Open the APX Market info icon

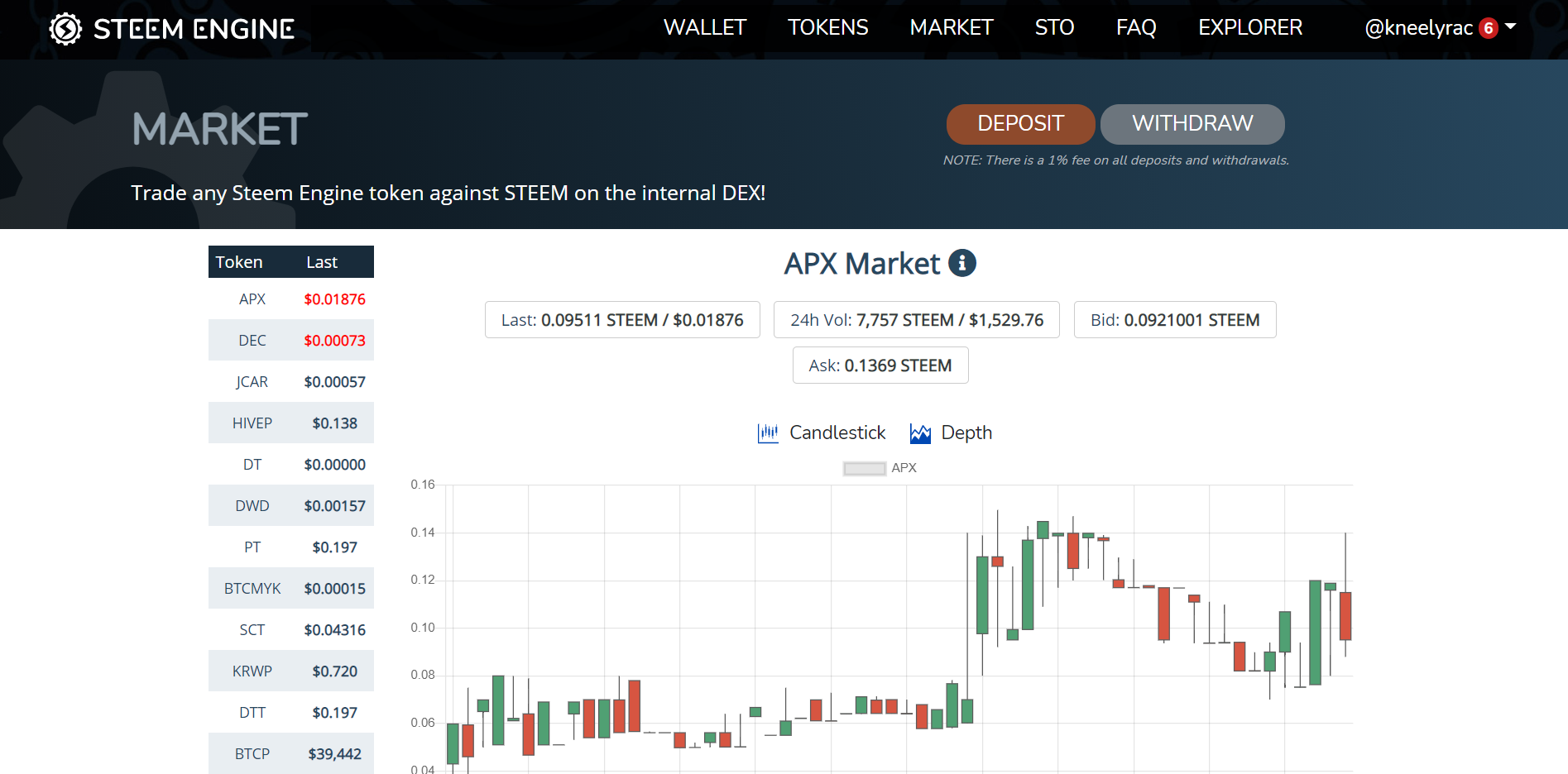(x=962, y=263)
